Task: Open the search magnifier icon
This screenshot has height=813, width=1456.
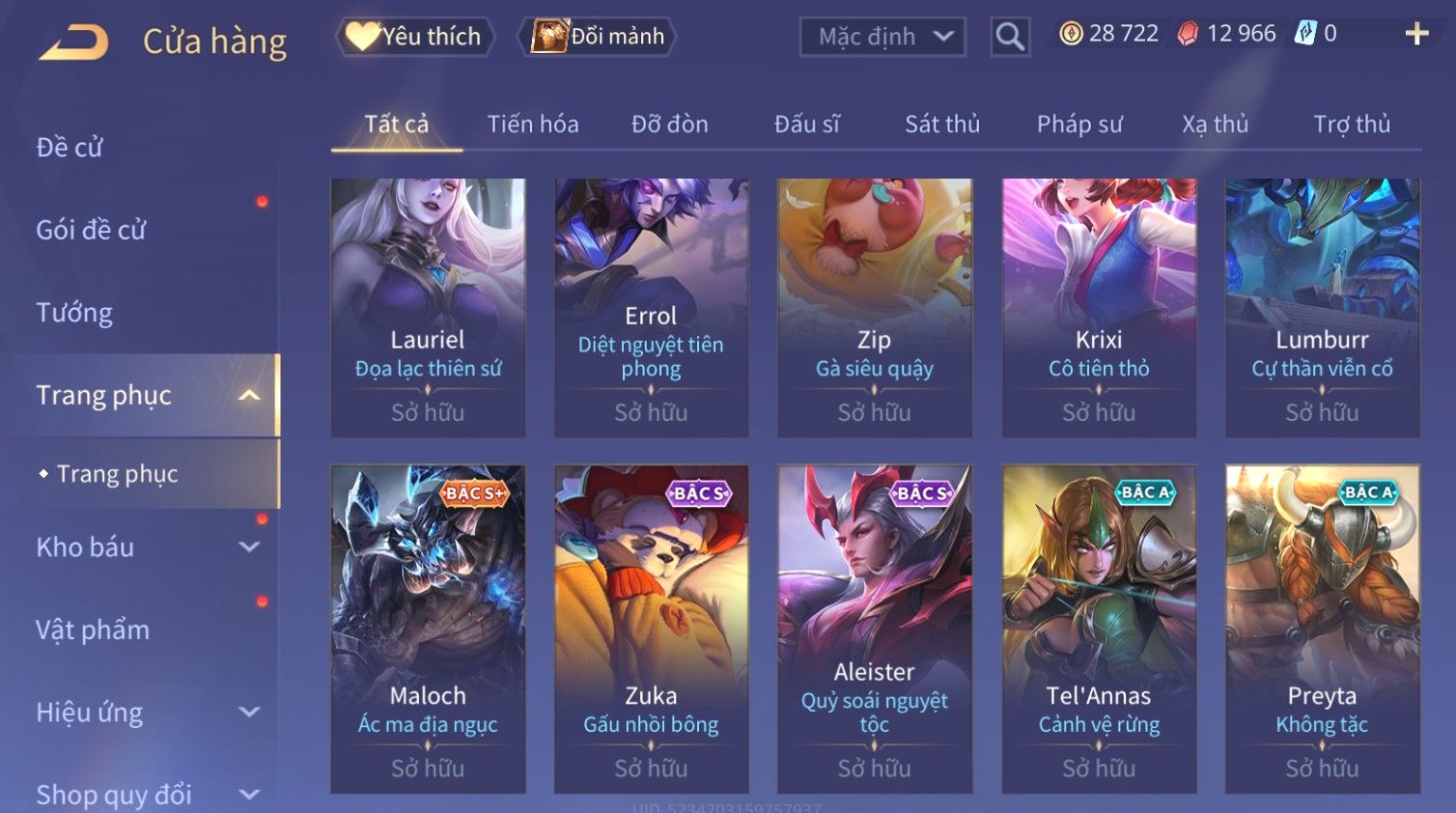Action: [1010, 37]
